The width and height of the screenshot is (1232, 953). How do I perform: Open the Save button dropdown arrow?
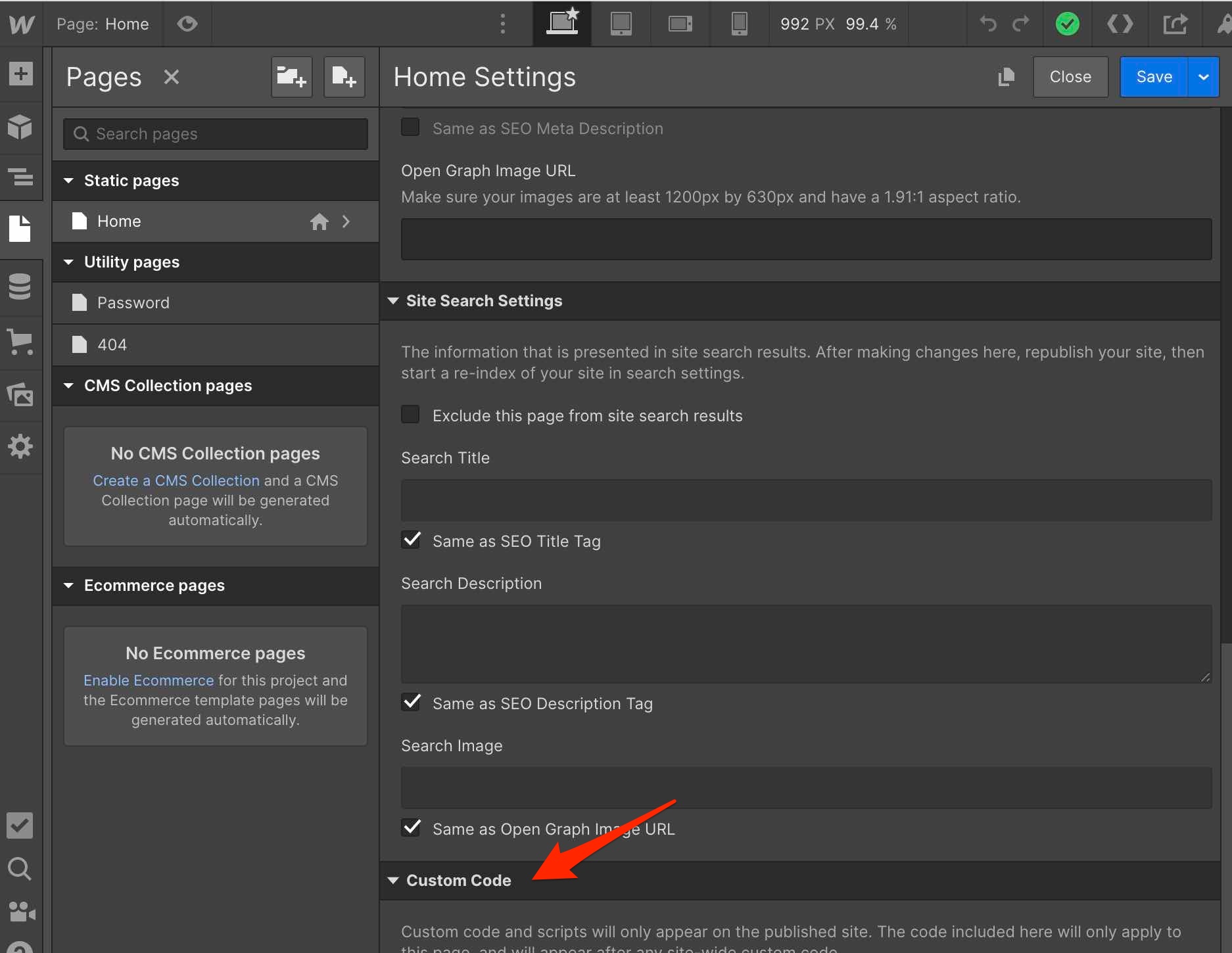click(x=1204, y=77)
